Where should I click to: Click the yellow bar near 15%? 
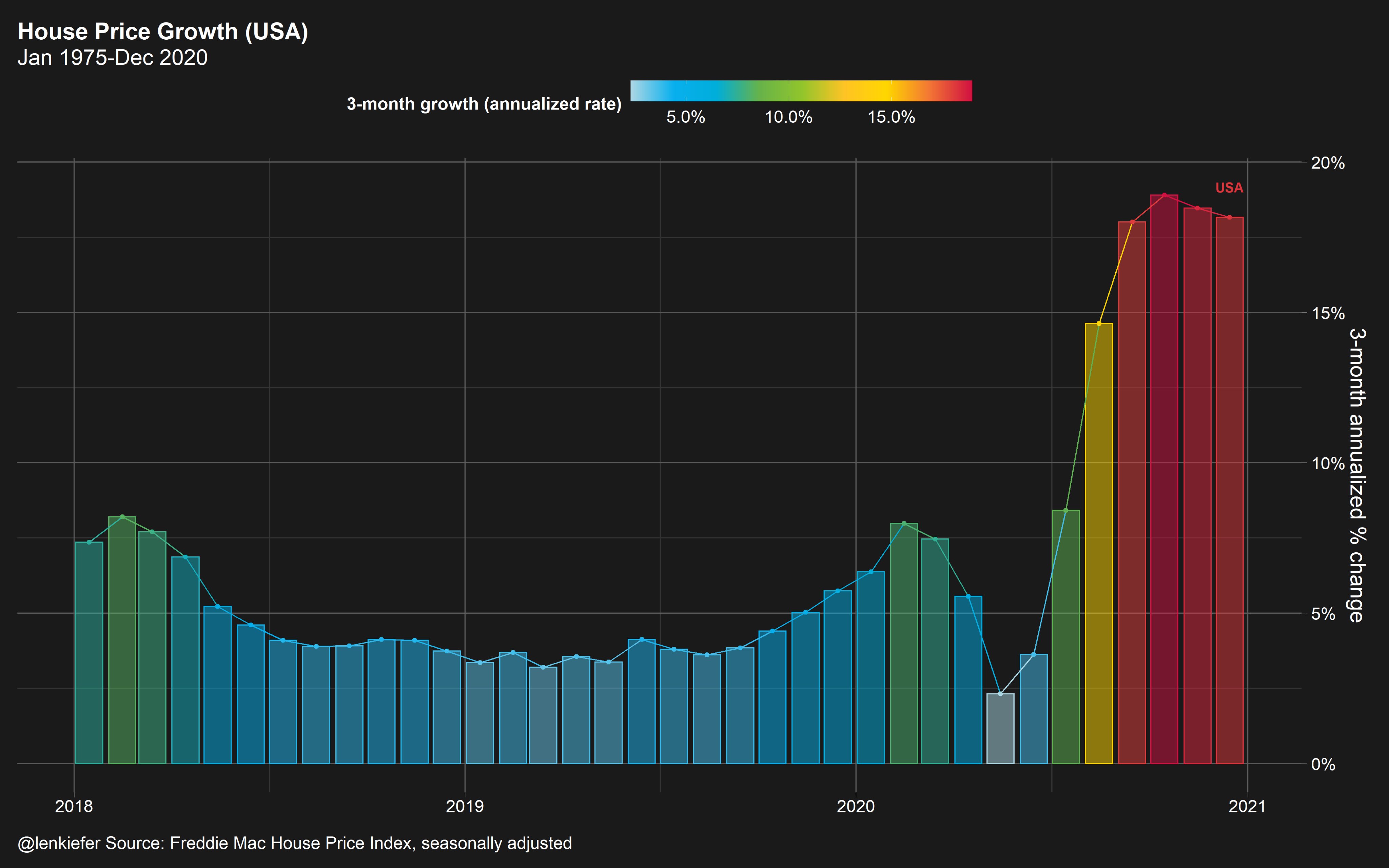pyautogui.click(x=1099, y=543)
